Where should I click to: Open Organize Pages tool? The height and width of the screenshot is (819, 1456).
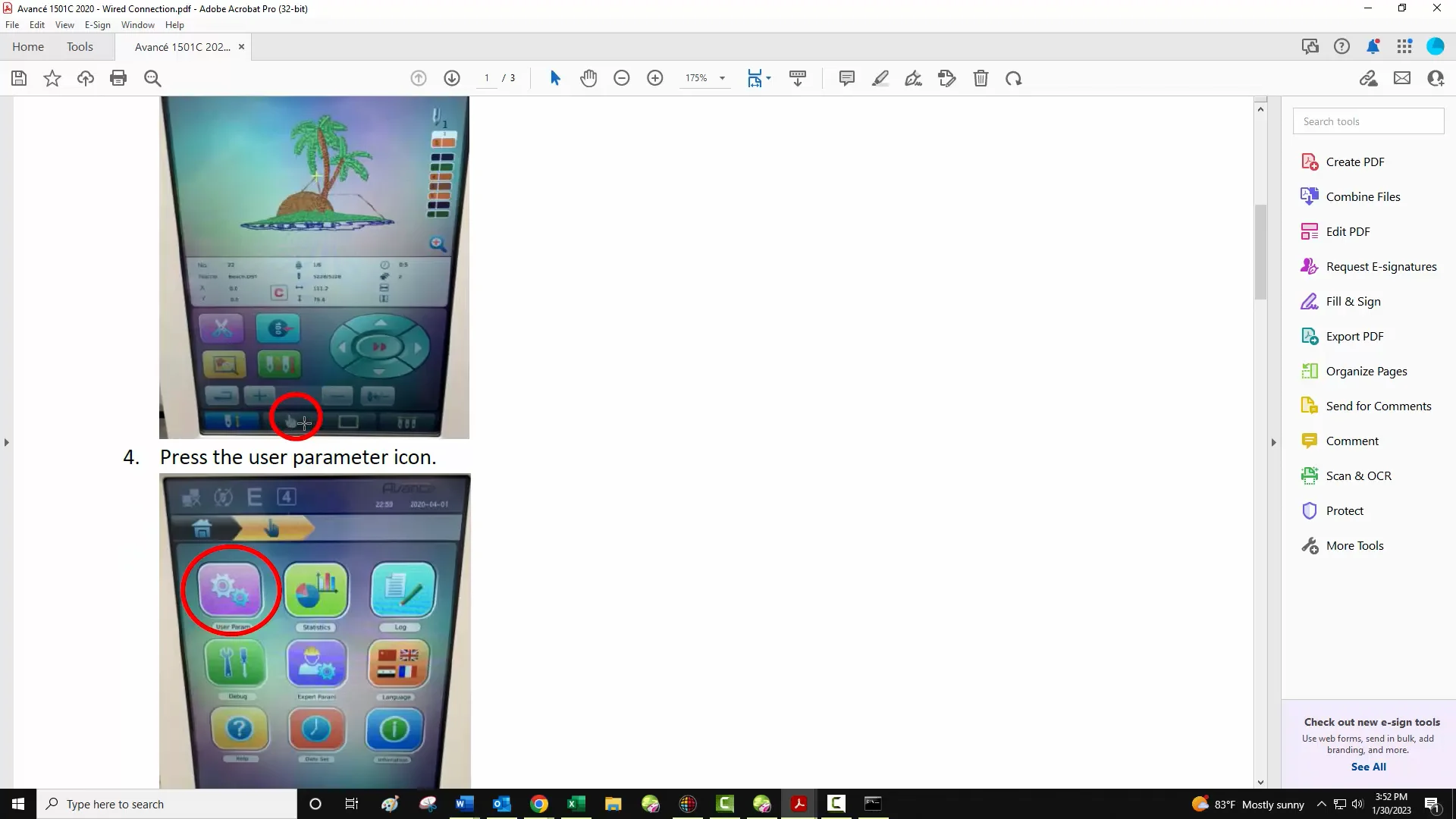pos(1366,371)
